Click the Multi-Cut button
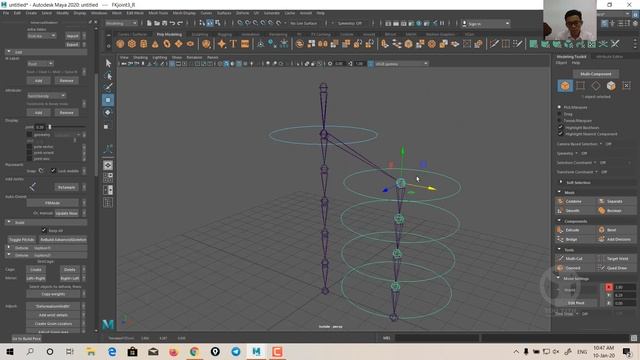This screenshot has height=360, width=640. (x=575, y=259)
